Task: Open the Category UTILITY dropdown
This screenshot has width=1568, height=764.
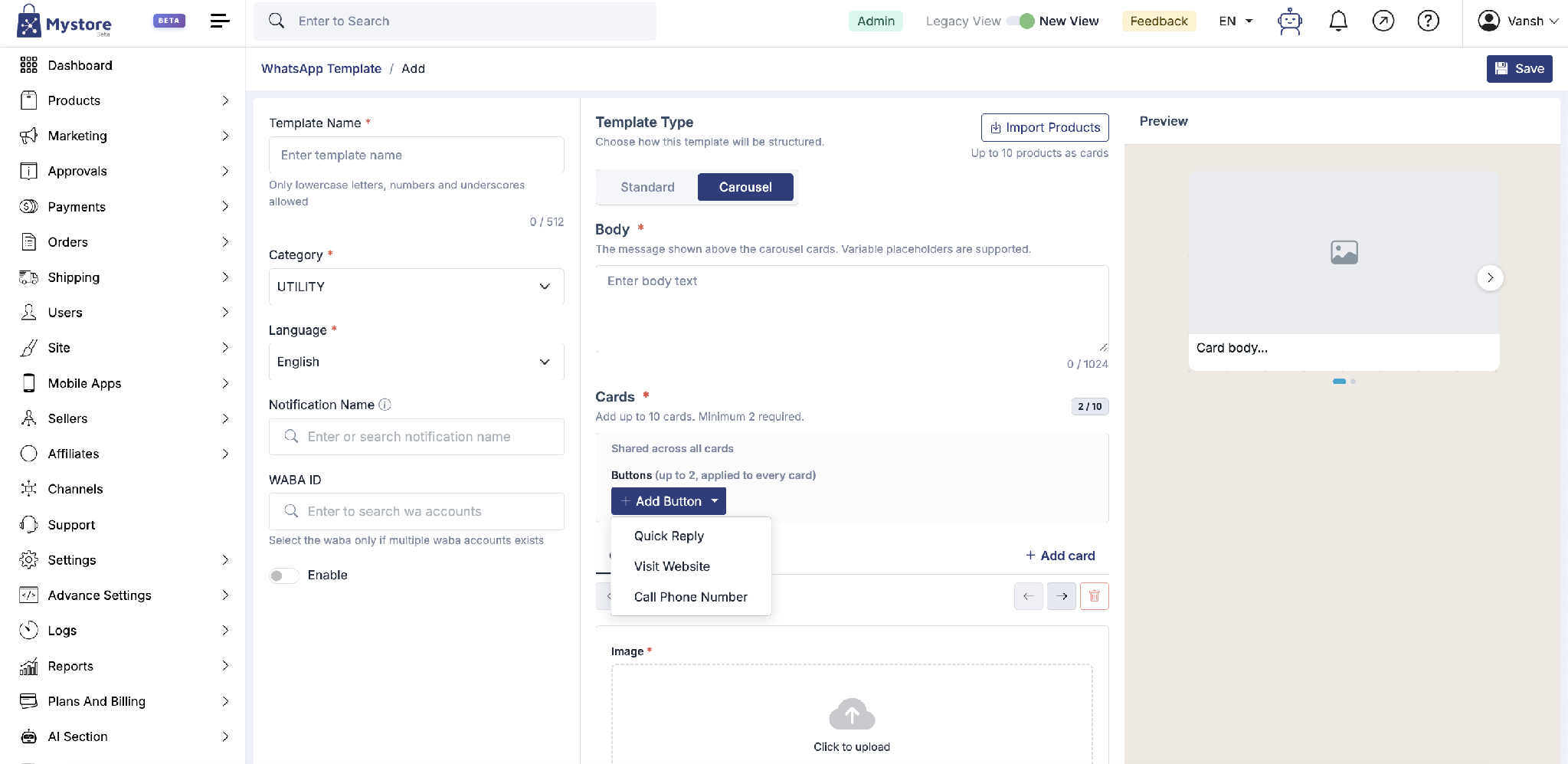Action: coord(416,287)
